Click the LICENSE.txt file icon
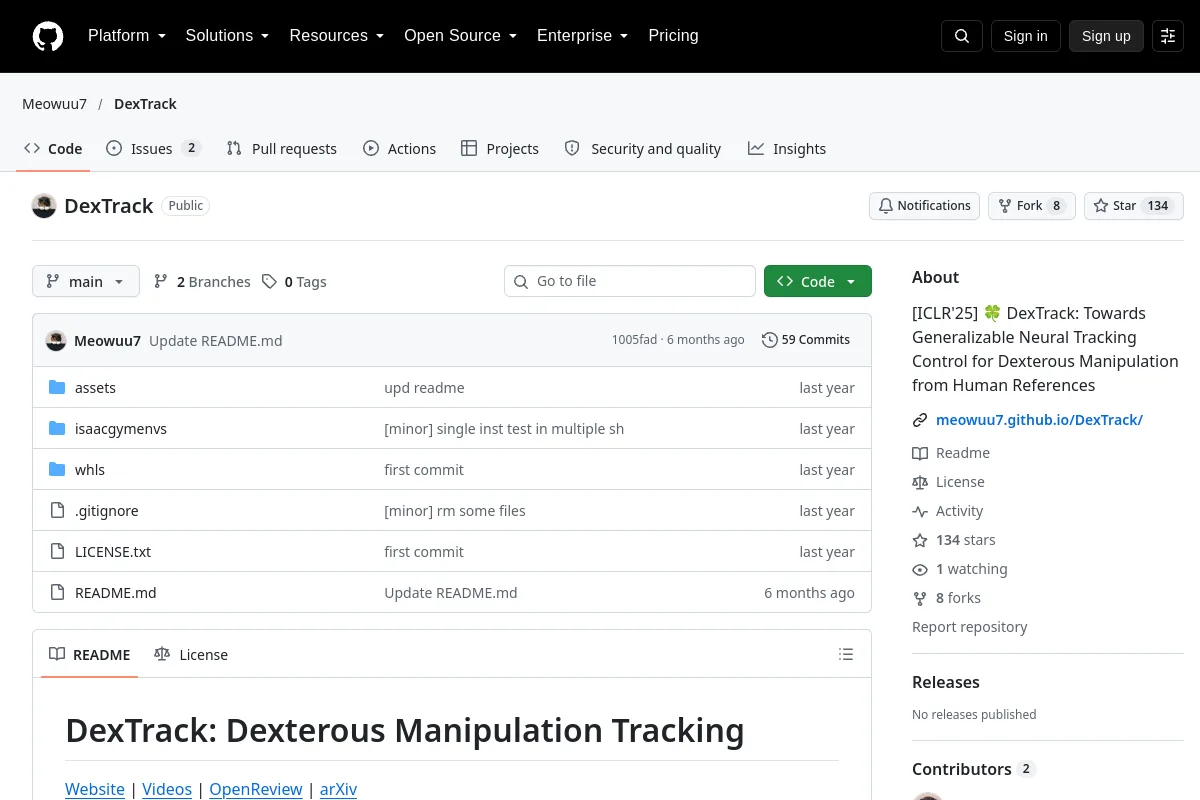The height and width of the screenshot is (800, 1200). 57,552
